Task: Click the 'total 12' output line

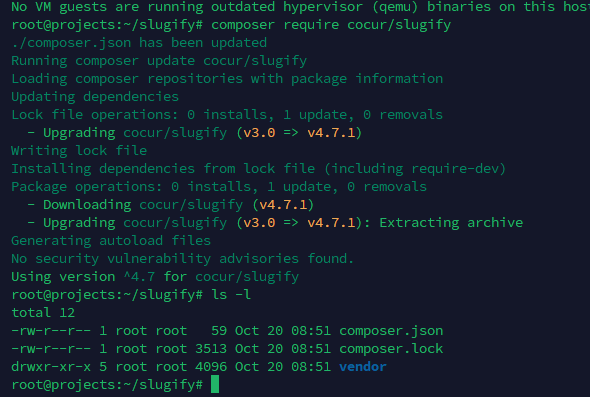Action: point(43,312)
